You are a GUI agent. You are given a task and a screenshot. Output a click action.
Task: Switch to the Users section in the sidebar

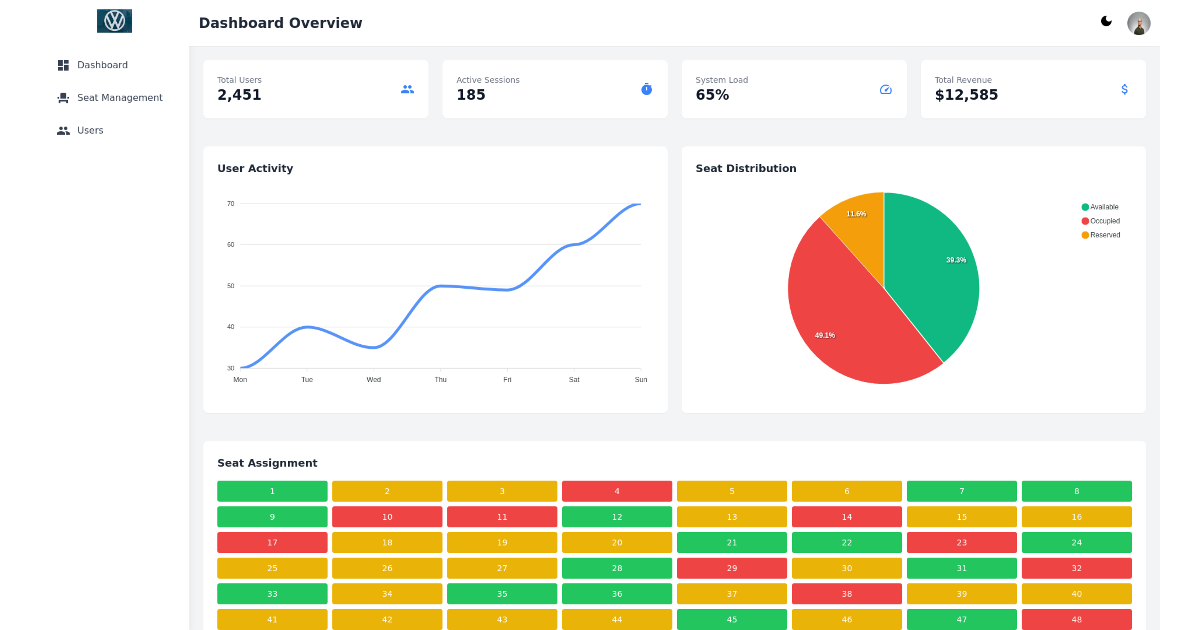coord(91,130)
